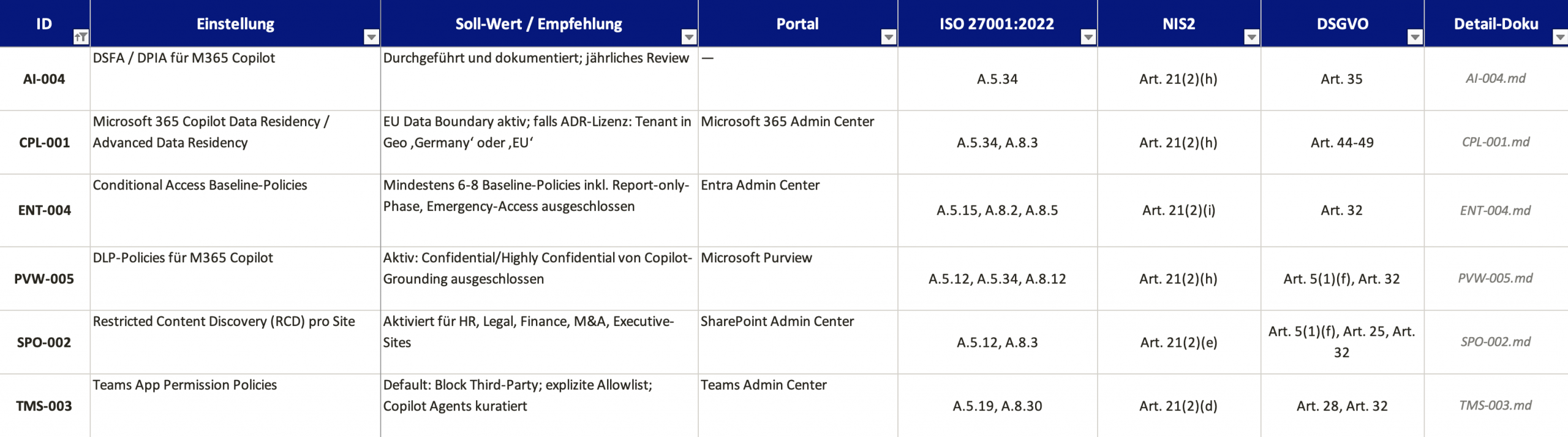Viewport: 1568px width, 437px height.
Task: Open filter dropdown for Einstellung column
Action: point(371,37)
